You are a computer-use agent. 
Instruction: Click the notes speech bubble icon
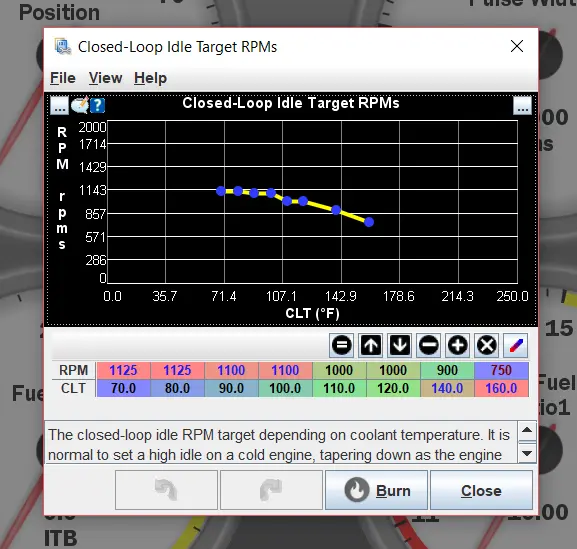(80, 105)
